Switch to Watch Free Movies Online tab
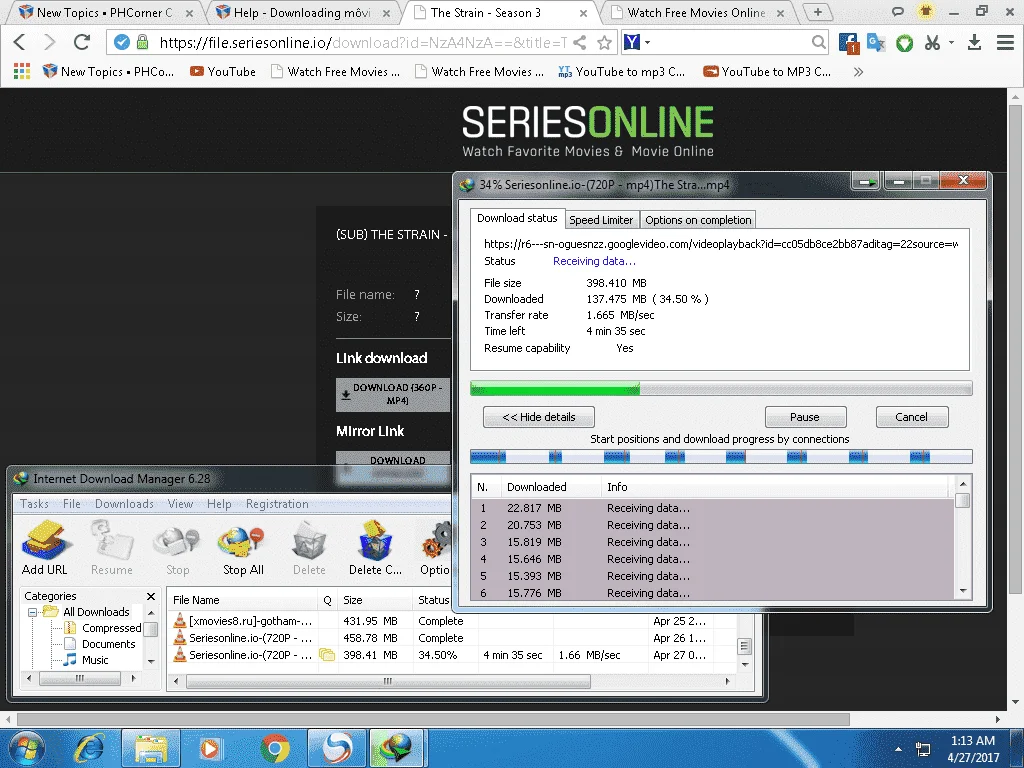The height and width of the screenshot is (768, 1024). (x=696, y=12)
